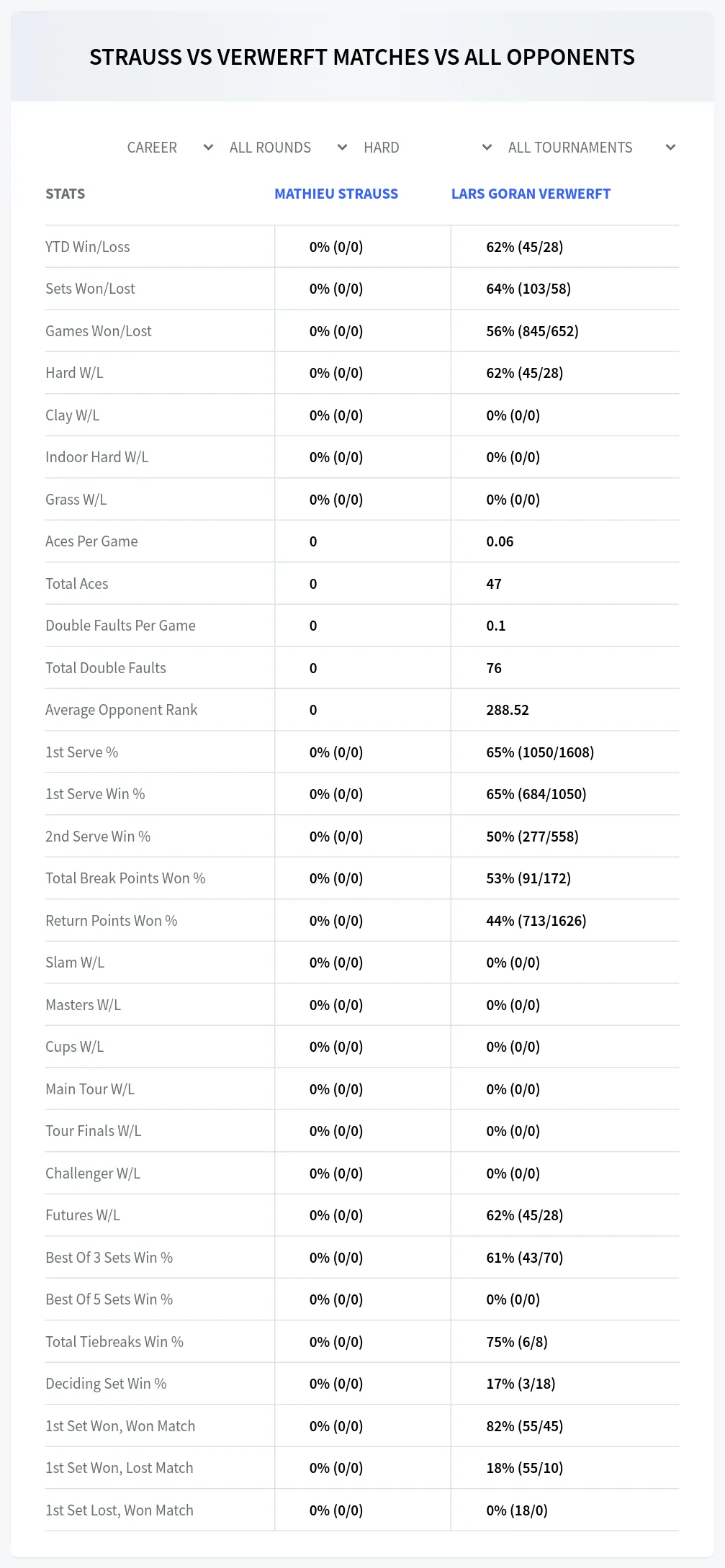The image size is (725, 1568).
Task: Click the chevron next to ALL TOURNAMENTS
Action: (x=670, y=148)
